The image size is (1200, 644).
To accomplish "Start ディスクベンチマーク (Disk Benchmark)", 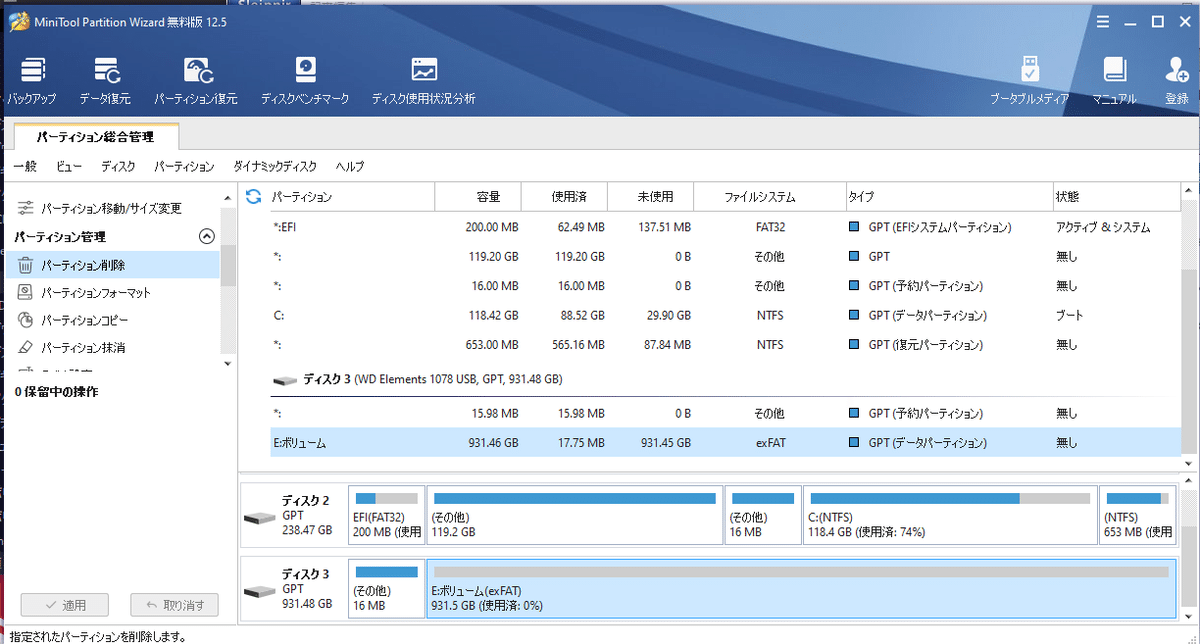I will (x=305, y=81).
